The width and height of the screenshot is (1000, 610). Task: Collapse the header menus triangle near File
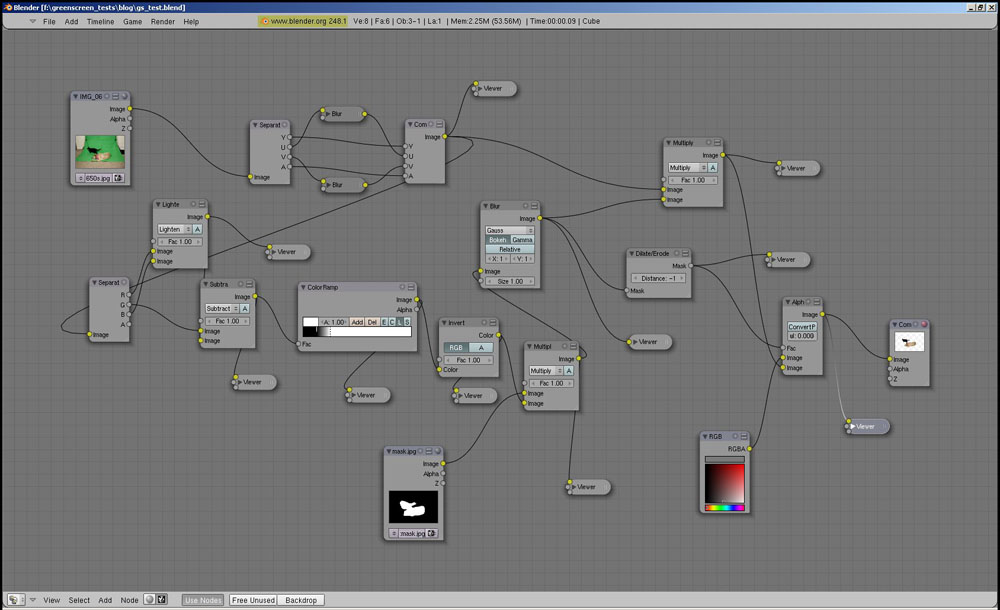click(33, 21)
